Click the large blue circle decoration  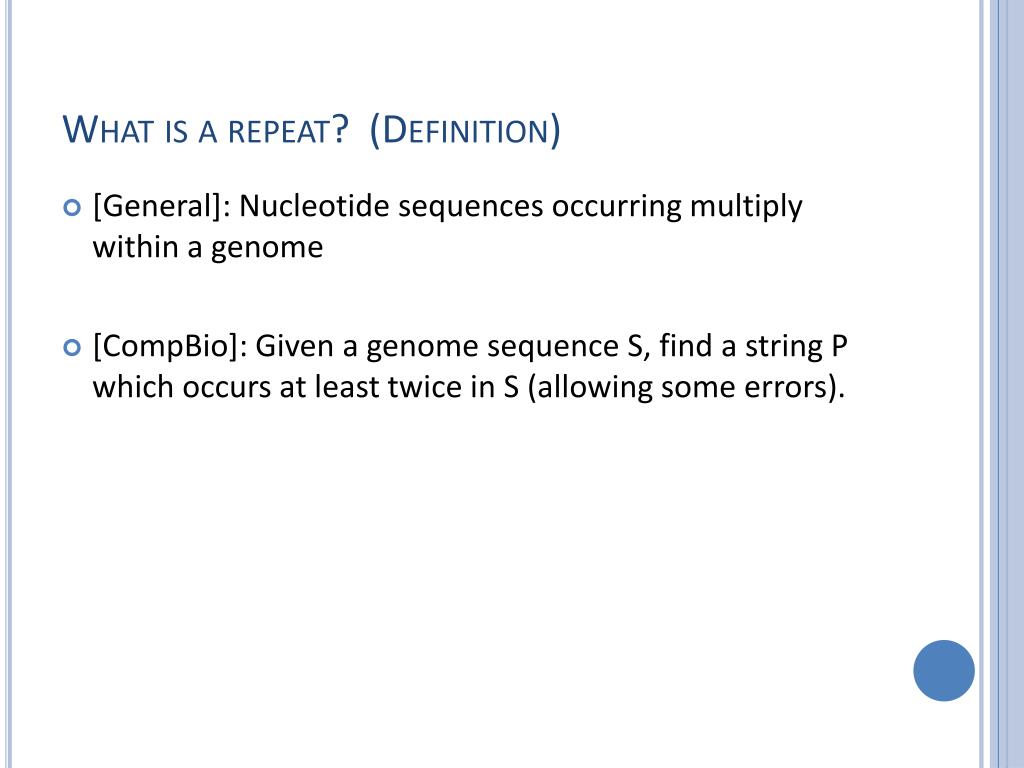click(x=943, y=670)
